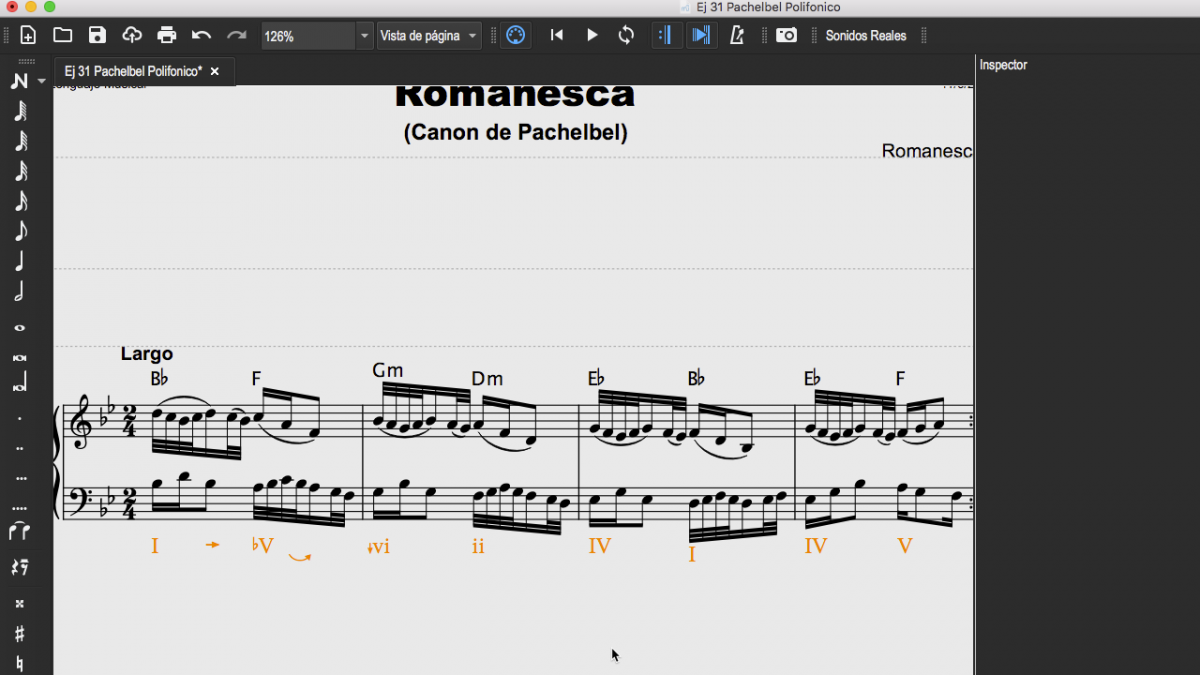This screenshot has width=1200, height=675.
Task: Create a new score with the toolbar icon
Action: pos(28,36)
